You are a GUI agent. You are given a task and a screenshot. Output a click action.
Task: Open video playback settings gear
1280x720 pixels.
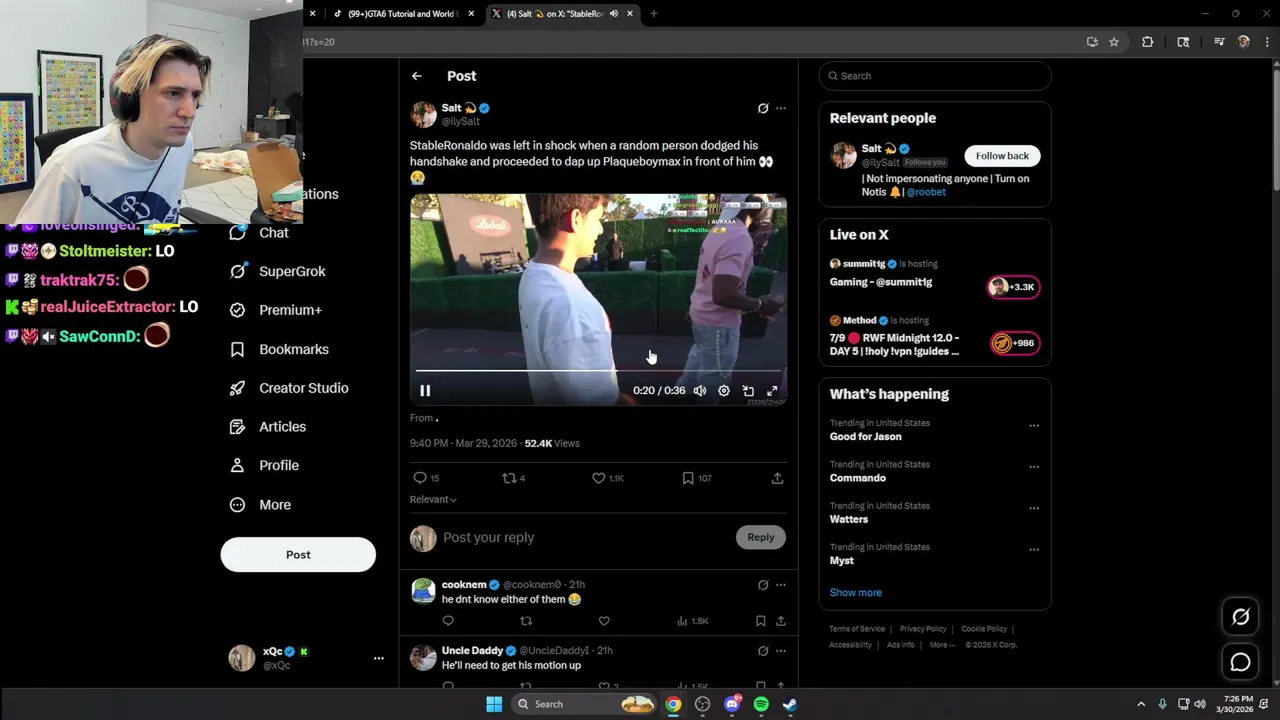coord(724,391)
